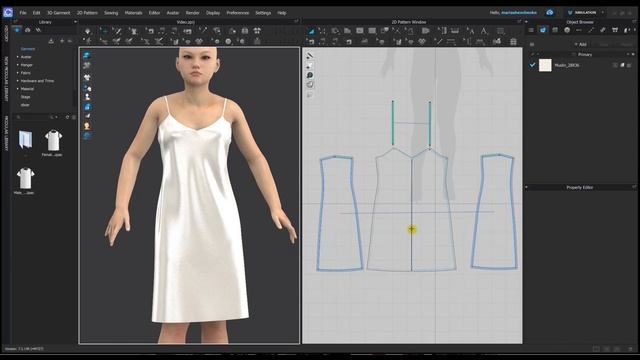Click the bottom blue icon in the 3D window's vertical toolbar
Screen dimensions: 640x360
point(87,136)
